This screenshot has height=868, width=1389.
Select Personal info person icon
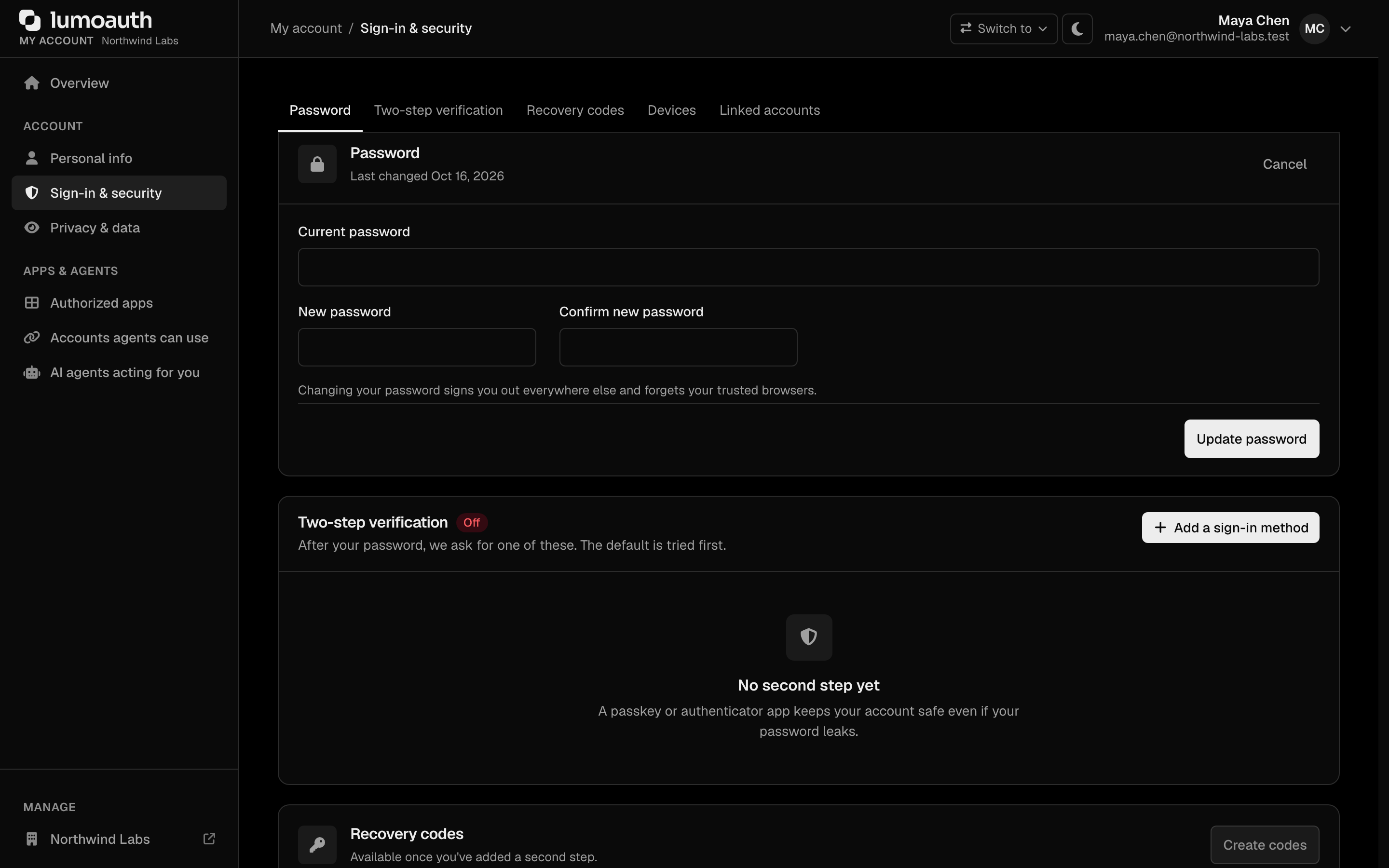(x=31, y=158)
